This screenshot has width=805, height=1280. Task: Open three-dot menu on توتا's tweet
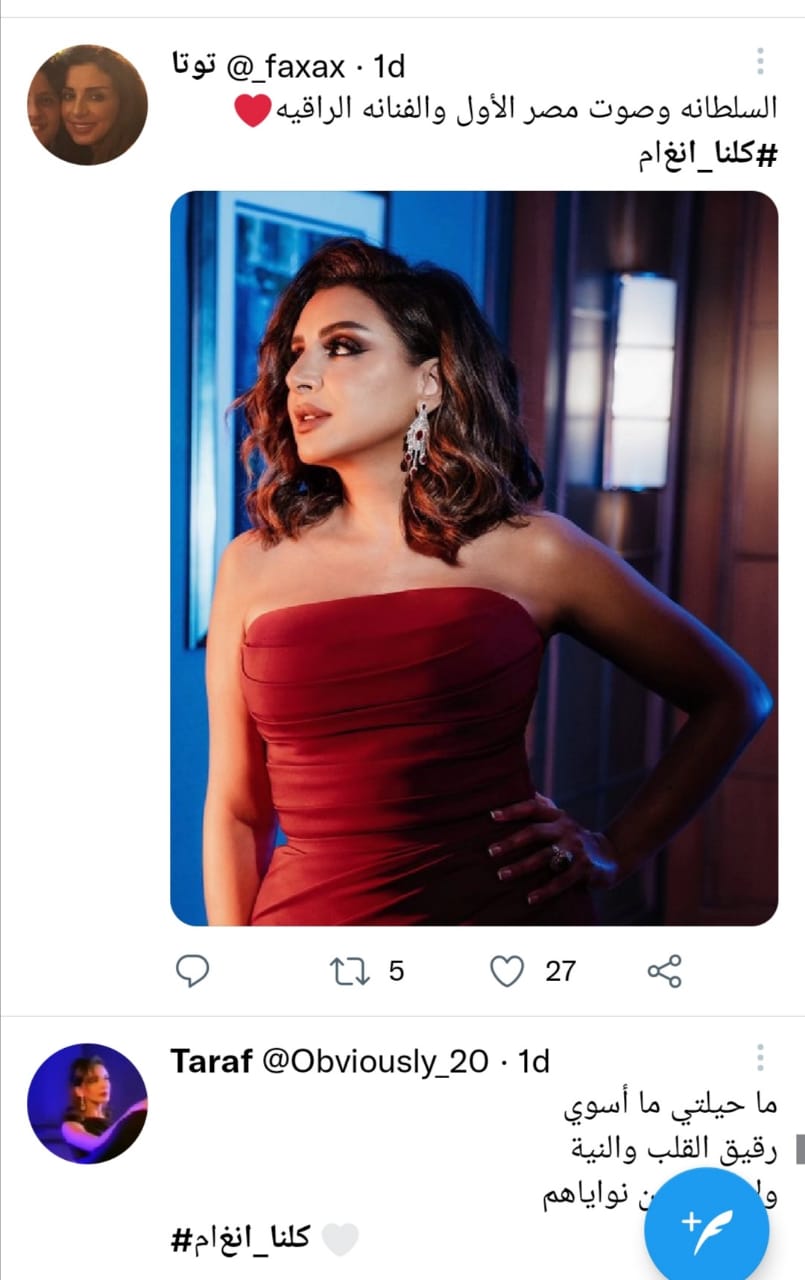point(760,61)
